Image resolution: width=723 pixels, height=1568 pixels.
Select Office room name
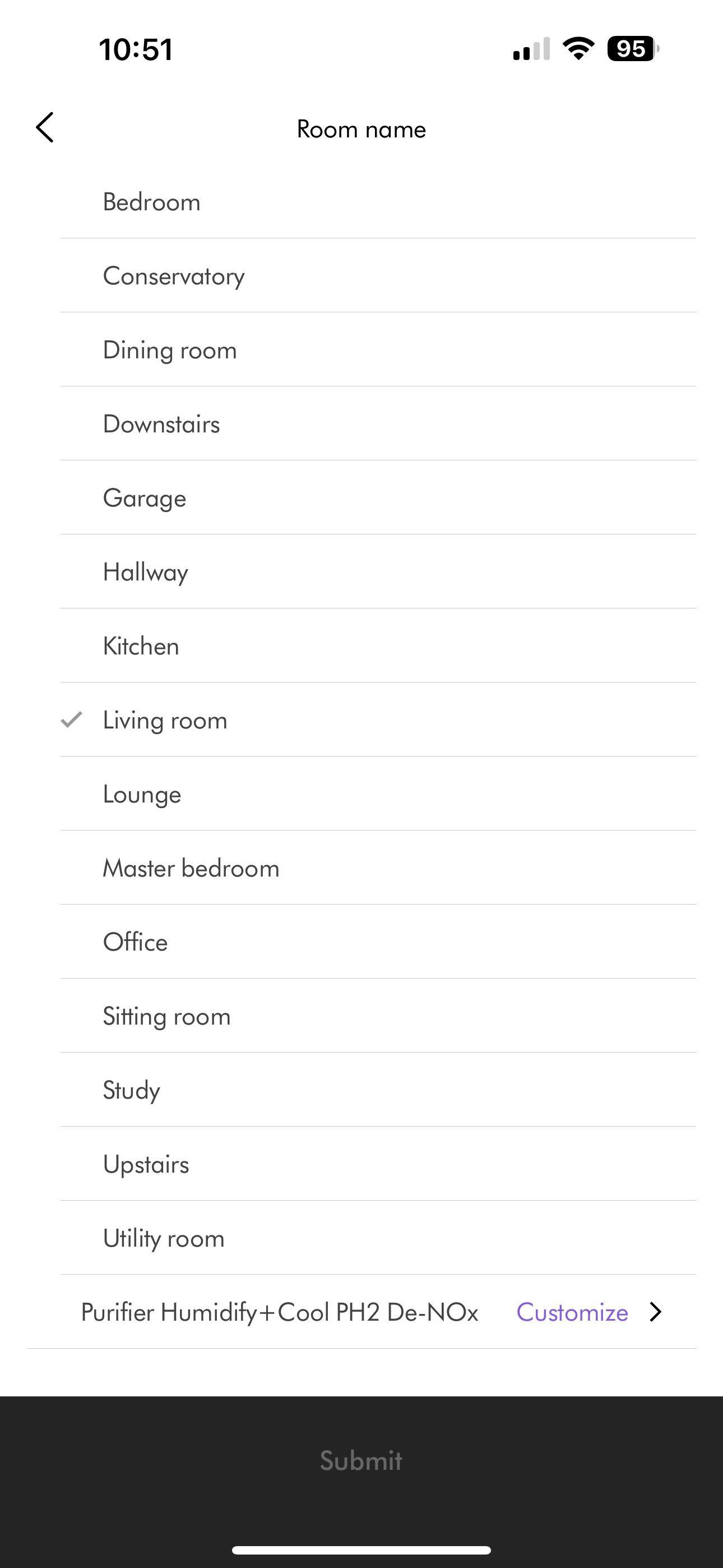point(135,942)
